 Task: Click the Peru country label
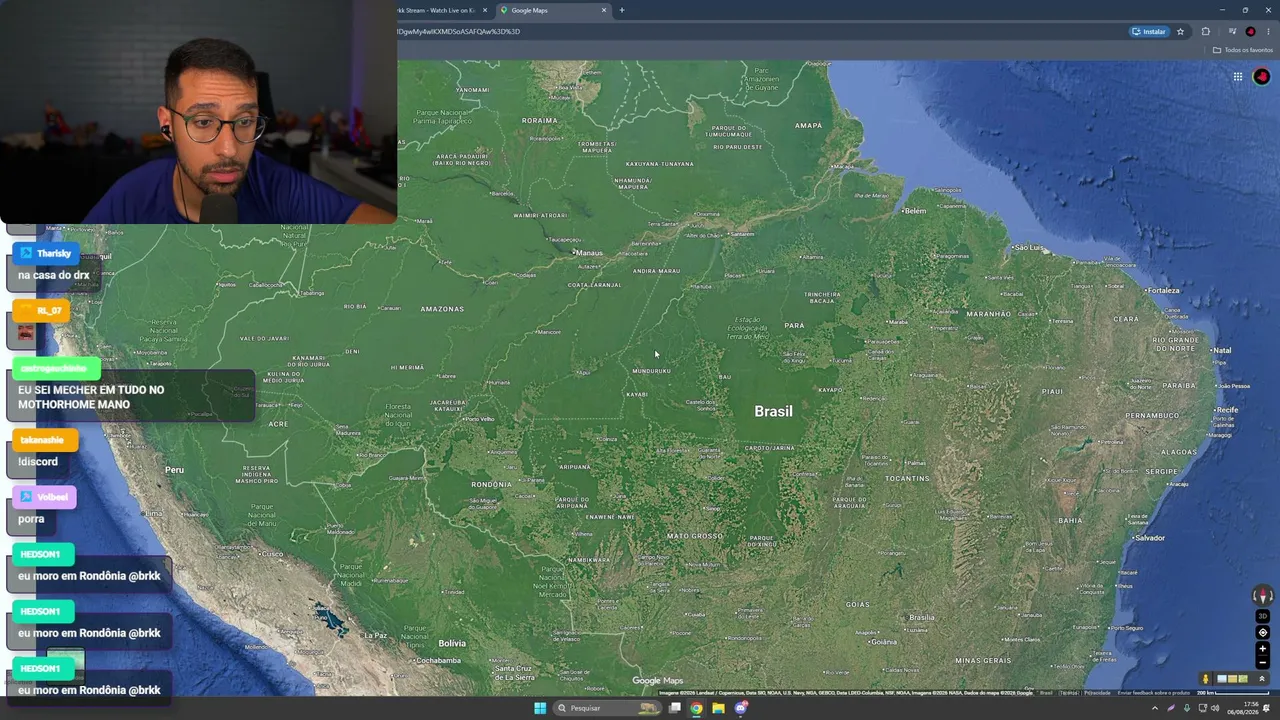tap(175, 469)
